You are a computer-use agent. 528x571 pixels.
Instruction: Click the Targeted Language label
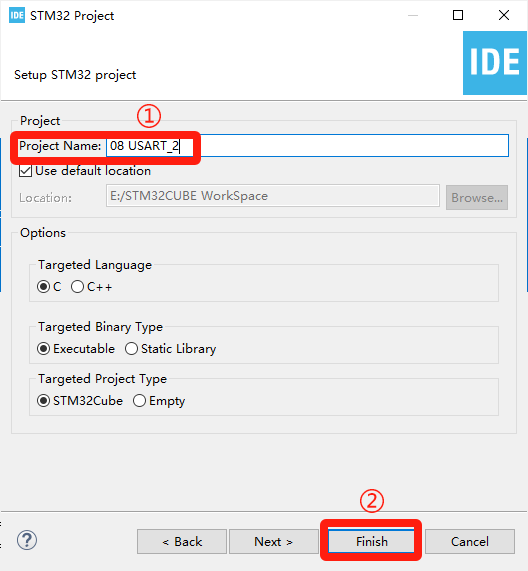pyautogui.click(x=95, y=265)
